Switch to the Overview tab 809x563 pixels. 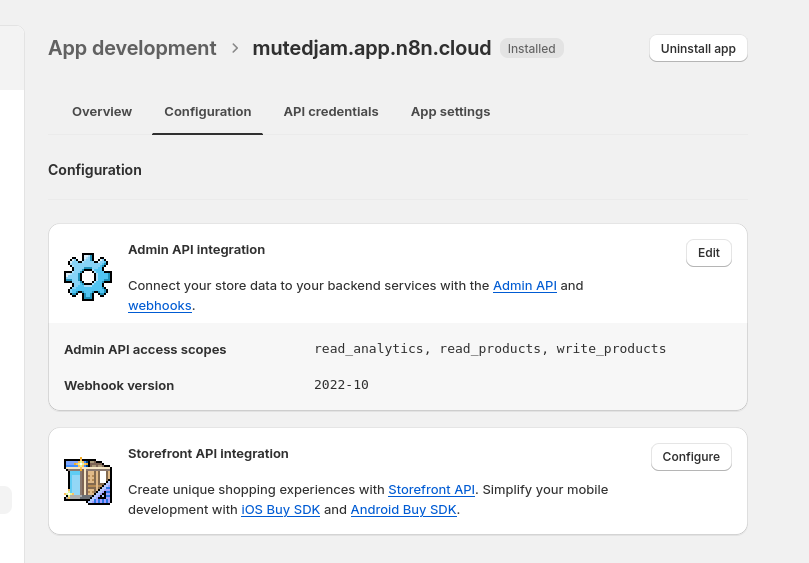tap(102, 112)
